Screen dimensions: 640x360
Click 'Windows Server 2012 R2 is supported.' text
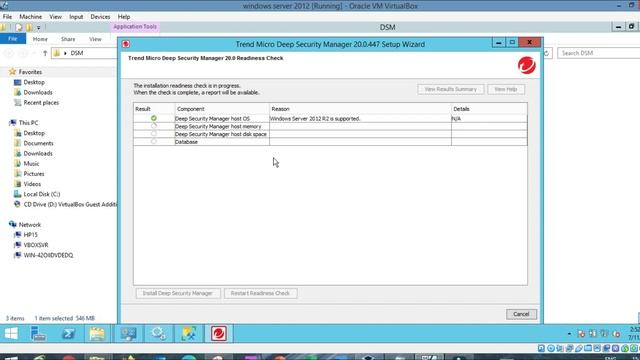point(315,118)
